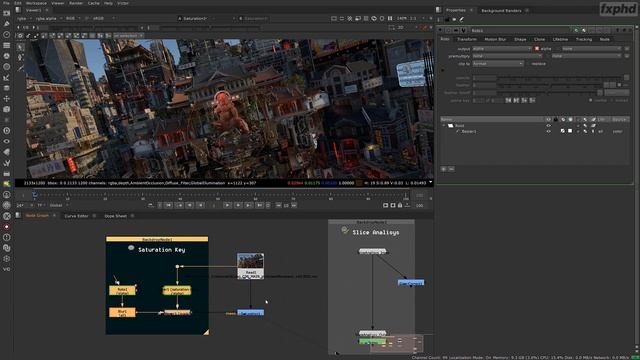Select the 3D nodes cube icon in toolbar
Viewport: 640px width, 360px height.
pyautogui.click(x=7, y=109)
